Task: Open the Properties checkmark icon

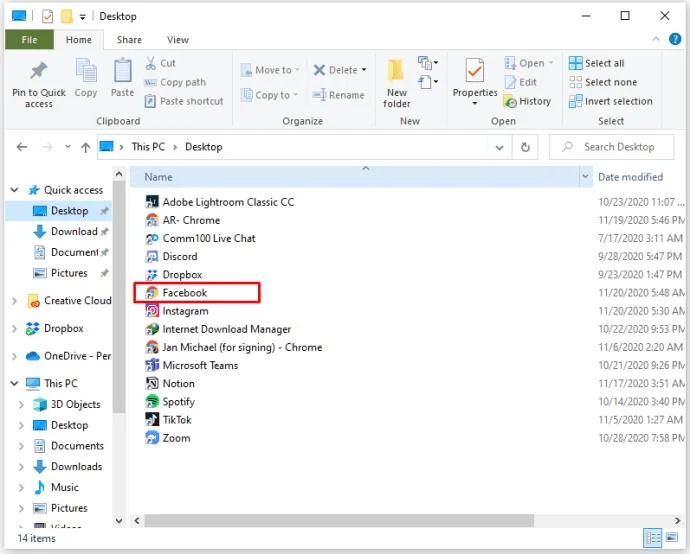Action: [x=475, y=70]
